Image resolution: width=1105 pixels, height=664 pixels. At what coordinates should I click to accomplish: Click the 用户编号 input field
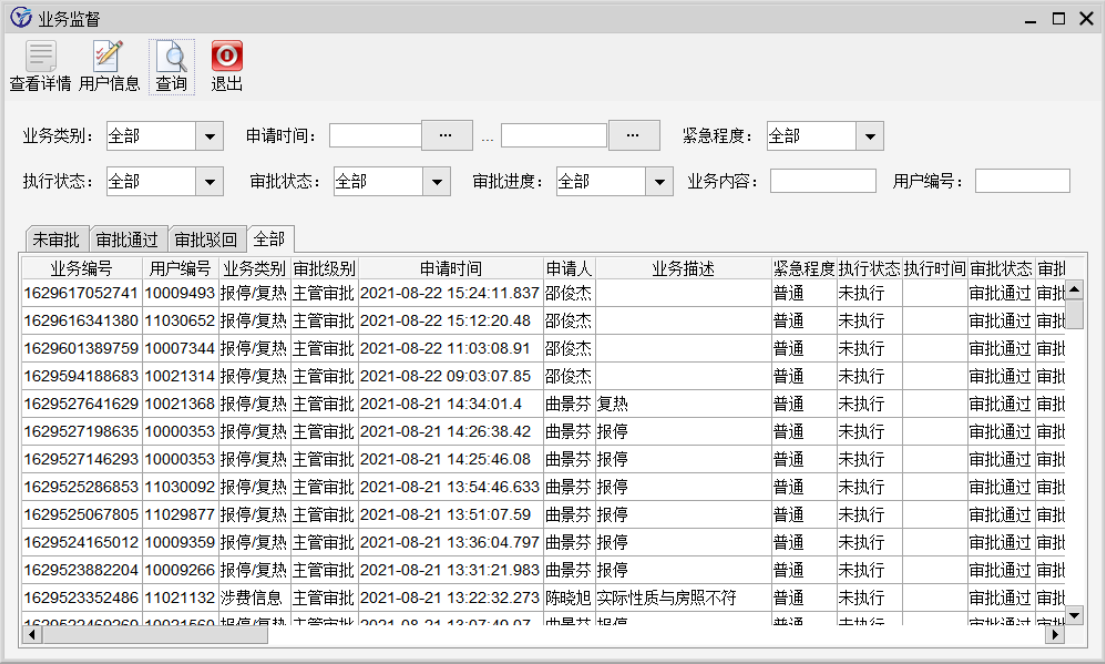1021,181
